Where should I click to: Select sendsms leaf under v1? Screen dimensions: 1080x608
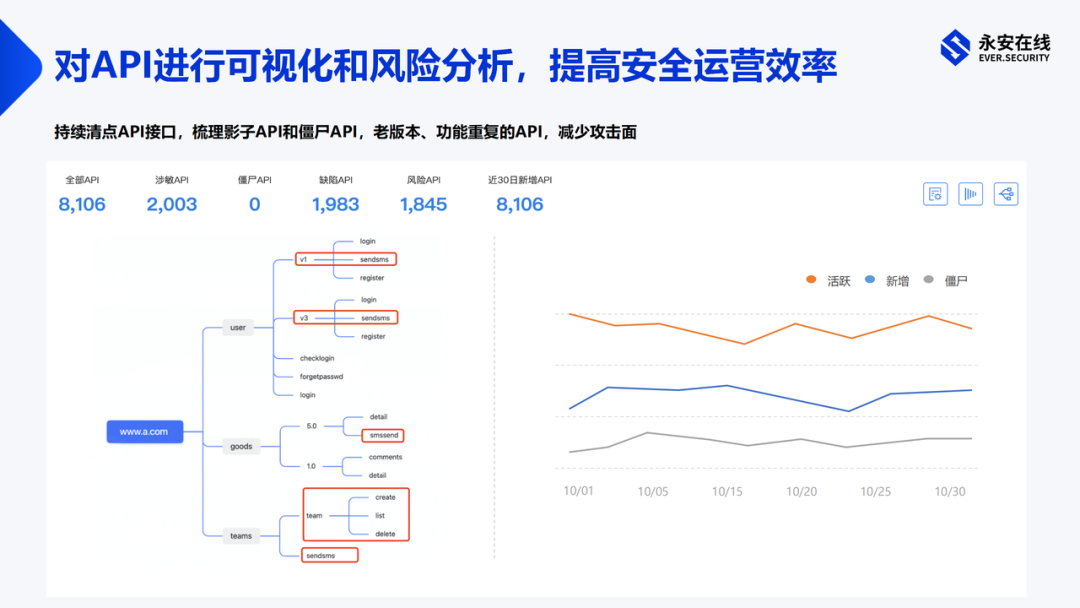click(374, 260)
